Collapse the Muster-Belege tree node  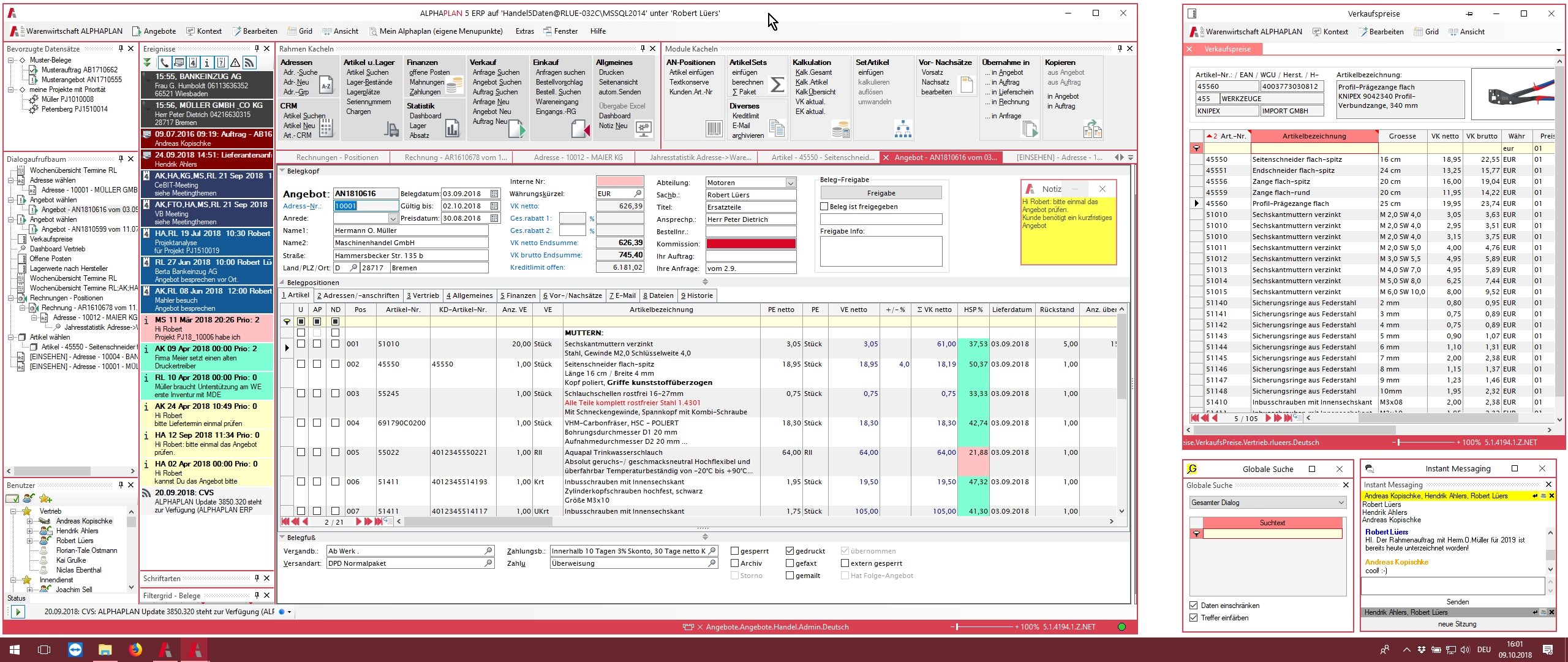pos(11,60)
